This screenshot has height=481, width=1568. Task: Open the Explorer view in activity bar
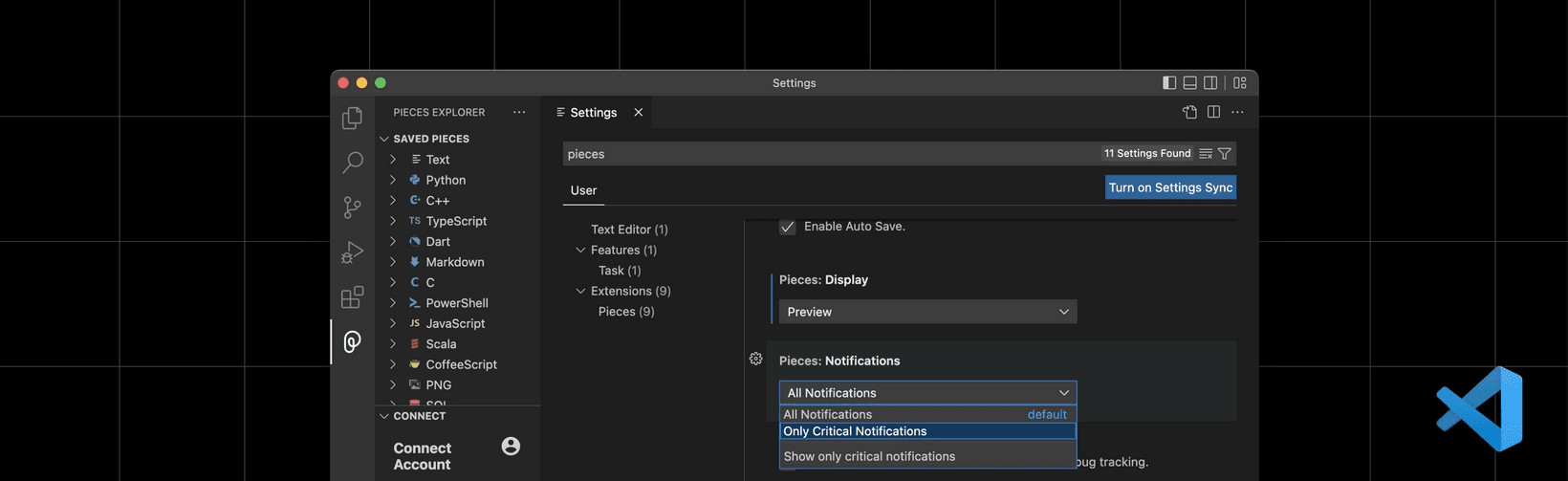point(352,118)
